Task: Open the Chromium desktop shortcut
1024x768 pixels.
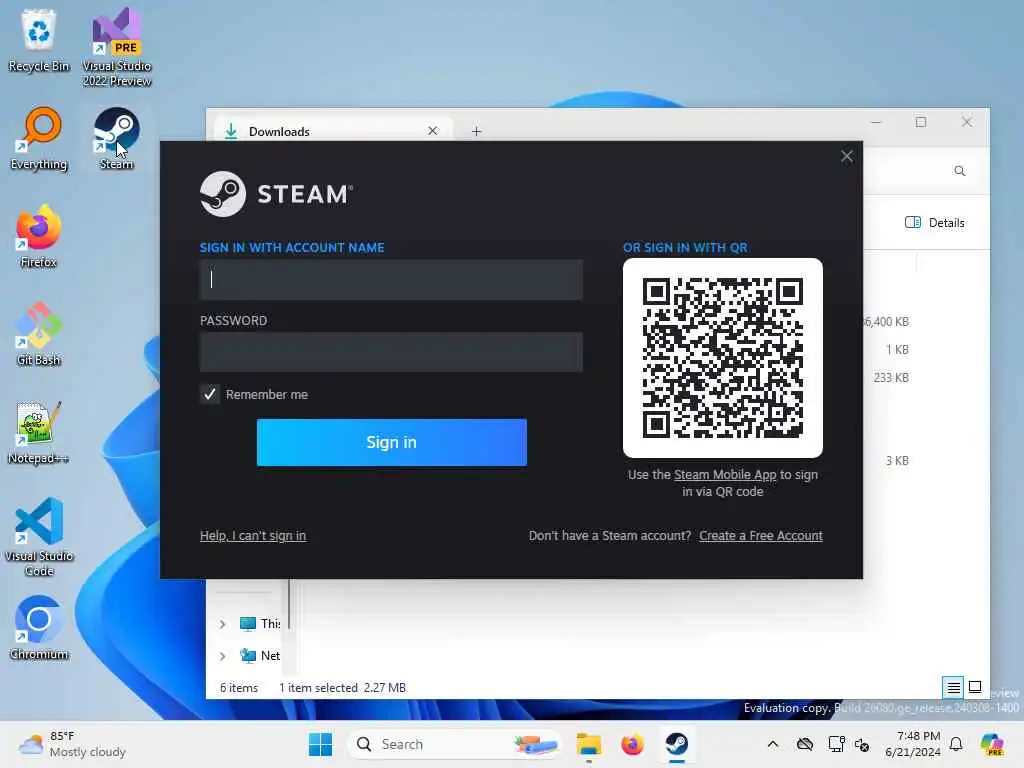Action: pyautogui.click(x=39, y=628)
